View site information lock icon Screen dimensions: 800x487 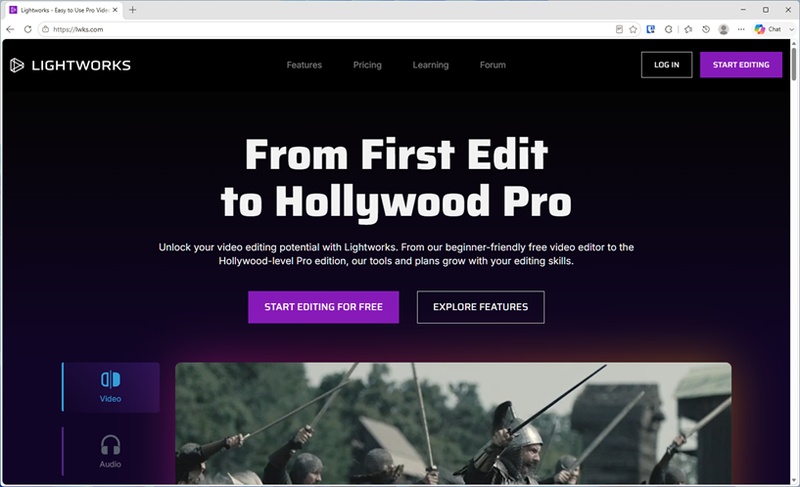pos(45,29)
